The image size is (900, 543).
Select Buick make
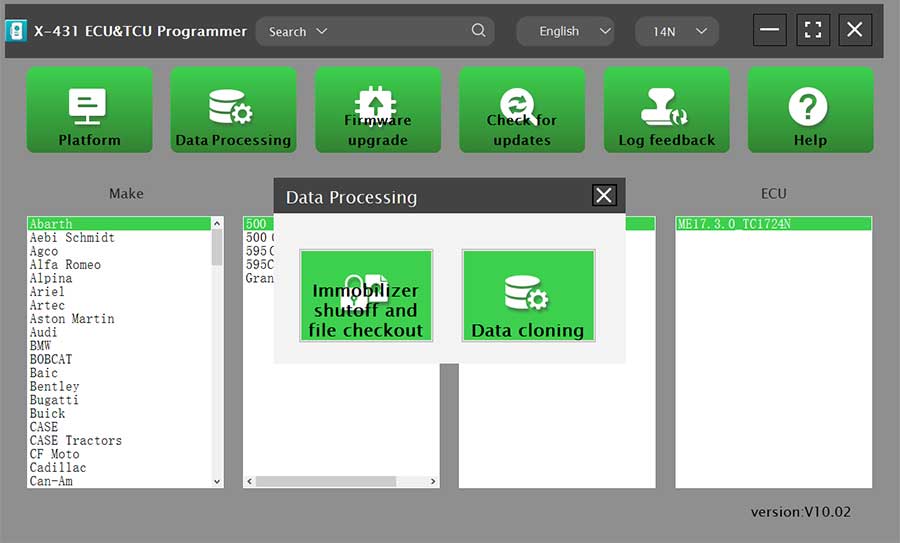pyautogui.click(x=119, y=413)
